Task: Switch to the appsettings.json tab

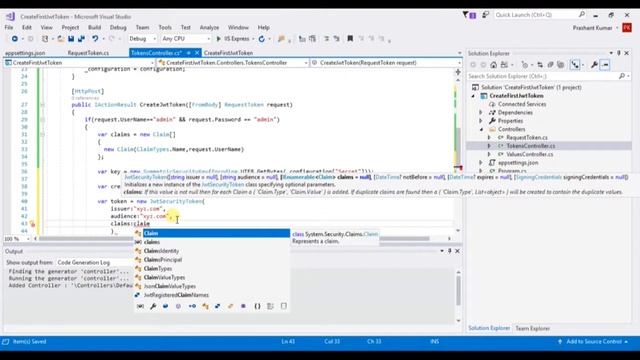Action: pos(25,53)
